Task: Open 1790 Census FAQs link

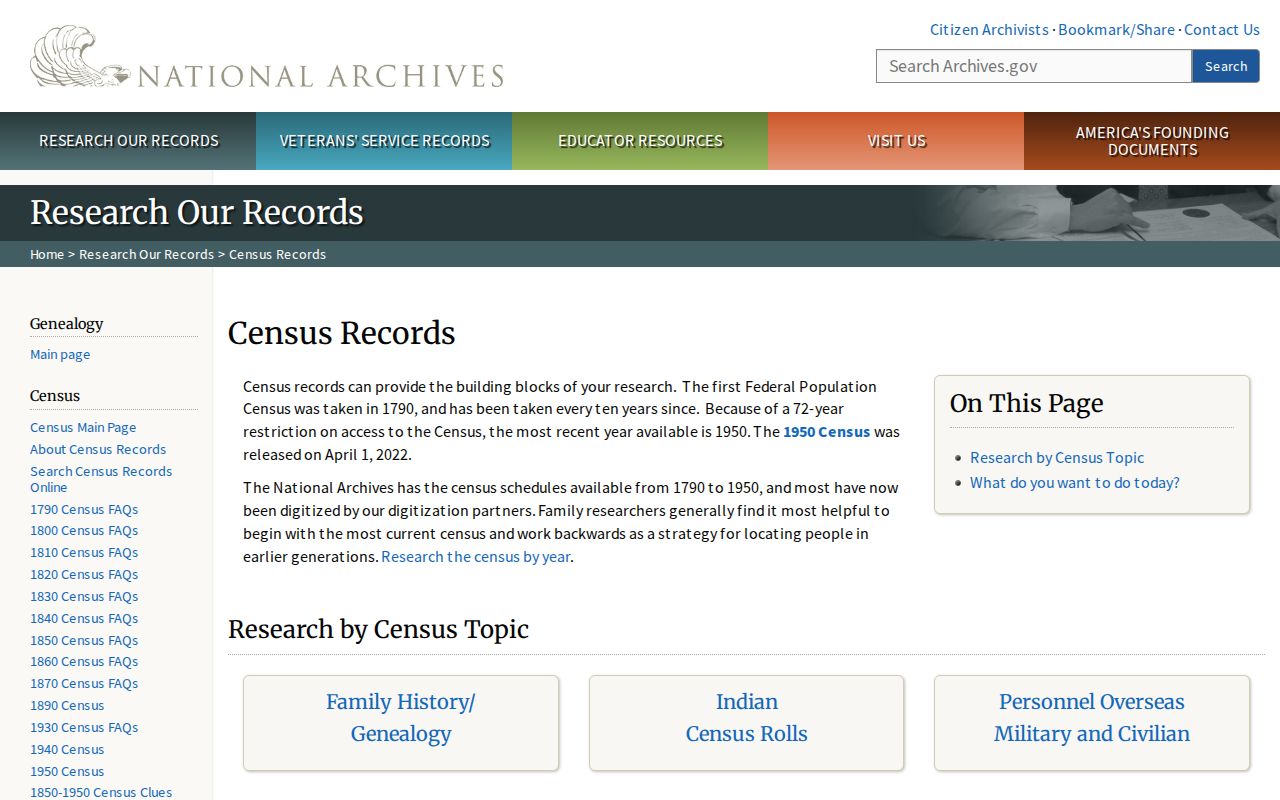Action: tap(84, 510)
